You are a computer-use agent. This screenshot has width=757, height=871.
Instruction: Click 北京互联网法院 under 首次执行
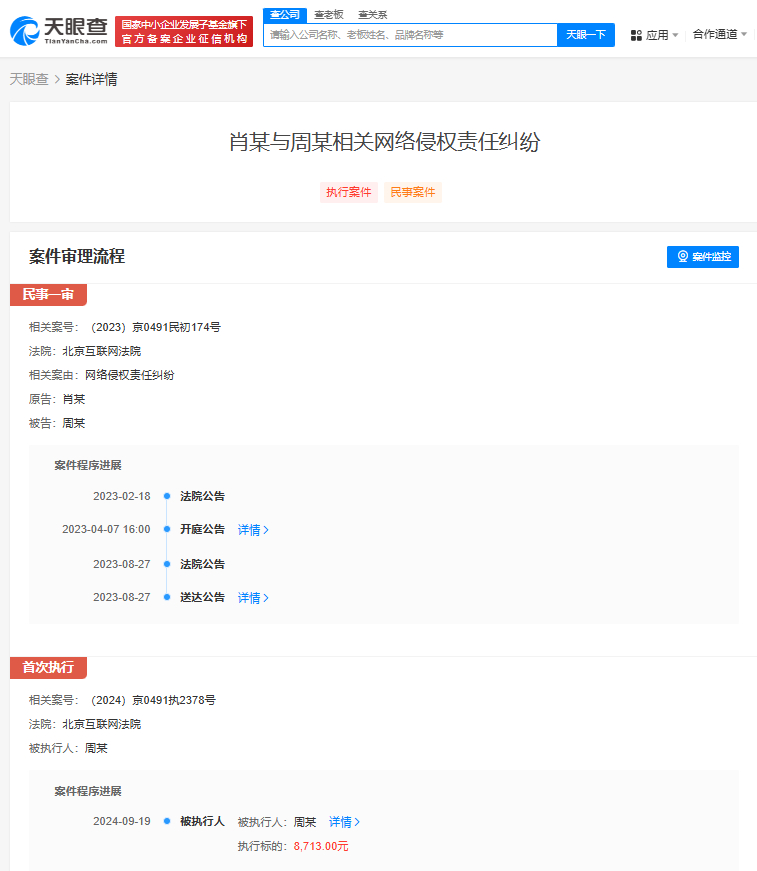[102, 724]
